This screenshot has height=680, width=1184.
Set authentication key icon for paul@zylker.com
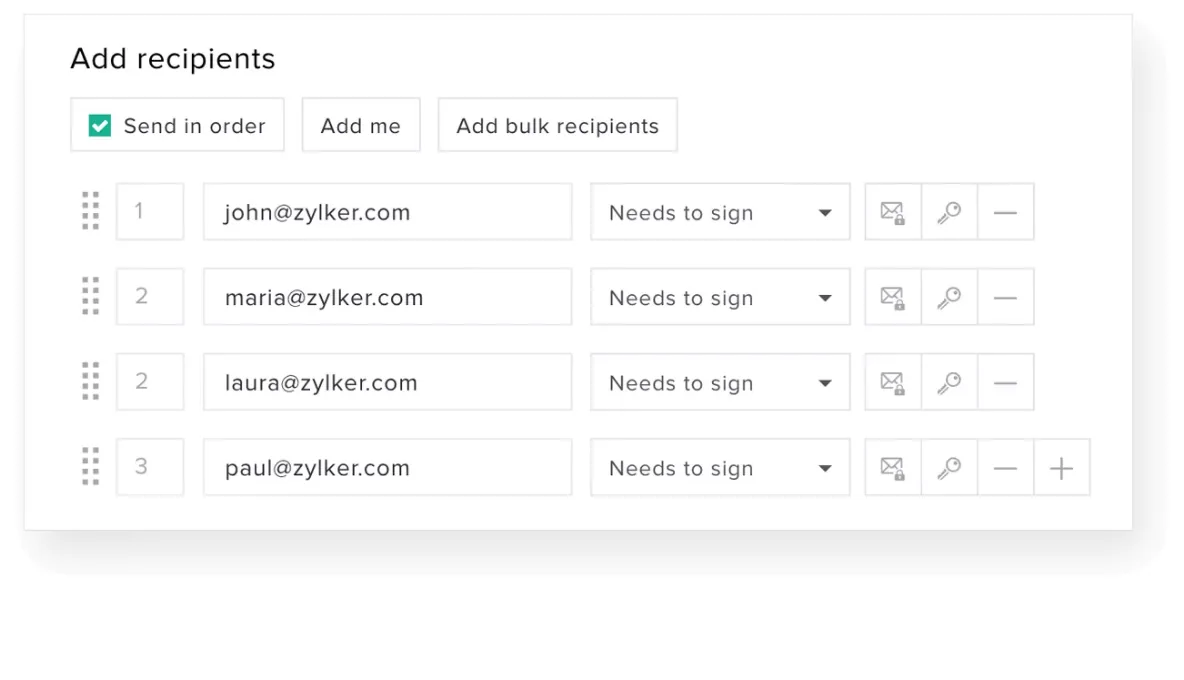coord(949,468)
